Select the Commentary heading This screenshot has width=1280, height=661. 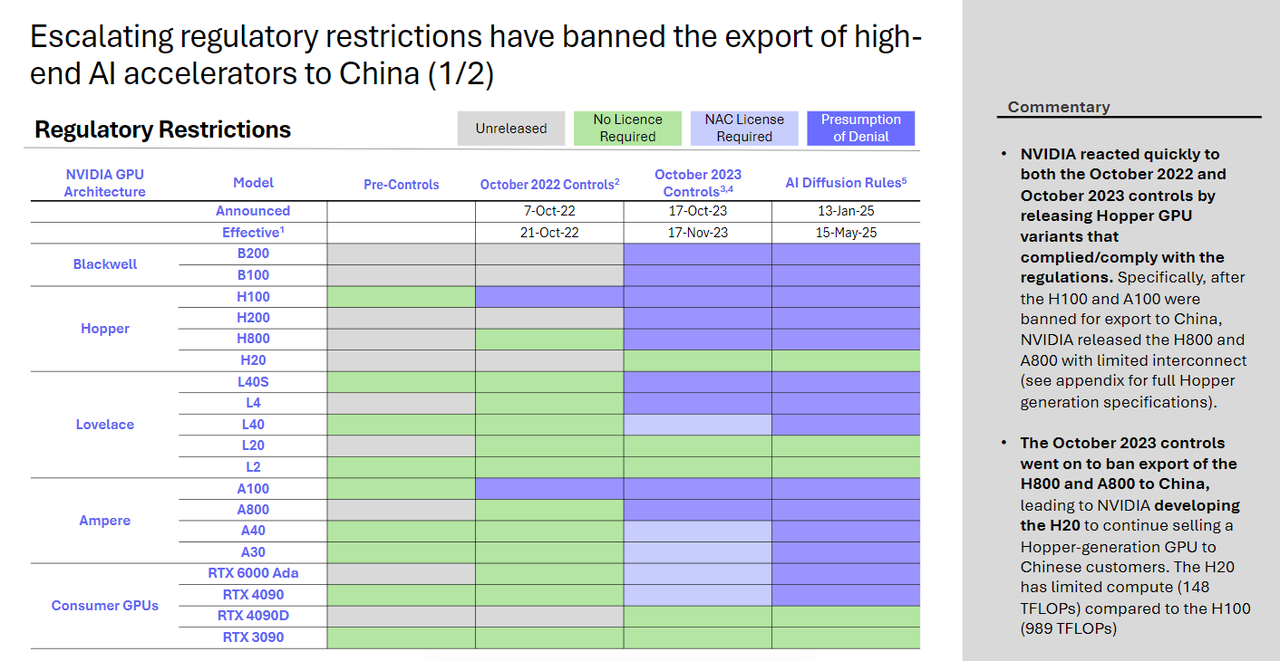1059,107
